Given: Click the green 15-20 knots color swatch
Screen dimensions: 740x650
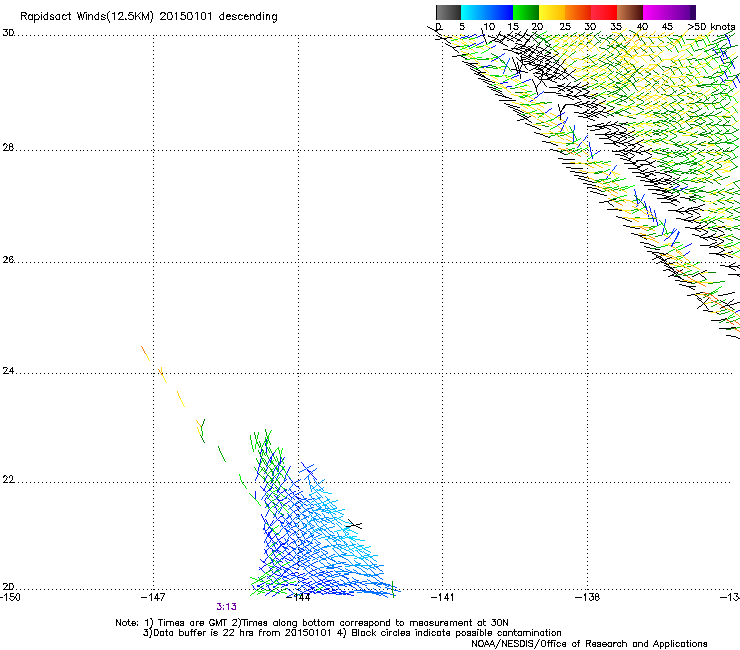Looking at the screenshot, I should 526,12.
